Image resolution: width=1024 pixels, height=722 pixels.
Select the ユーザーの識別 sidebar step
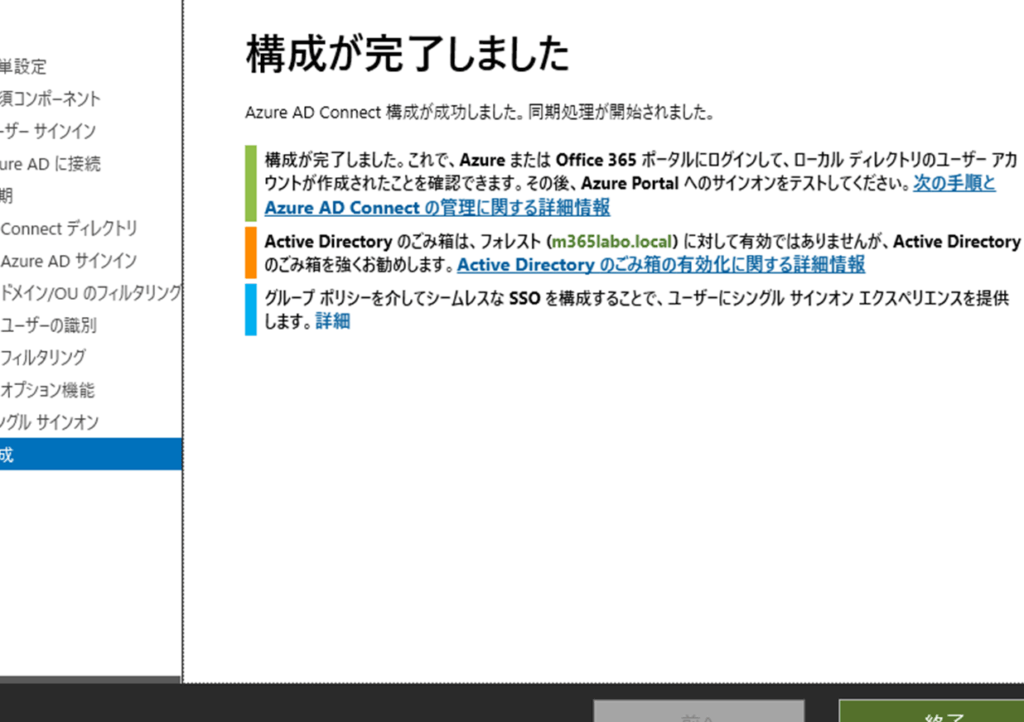(x=48, y=325)
